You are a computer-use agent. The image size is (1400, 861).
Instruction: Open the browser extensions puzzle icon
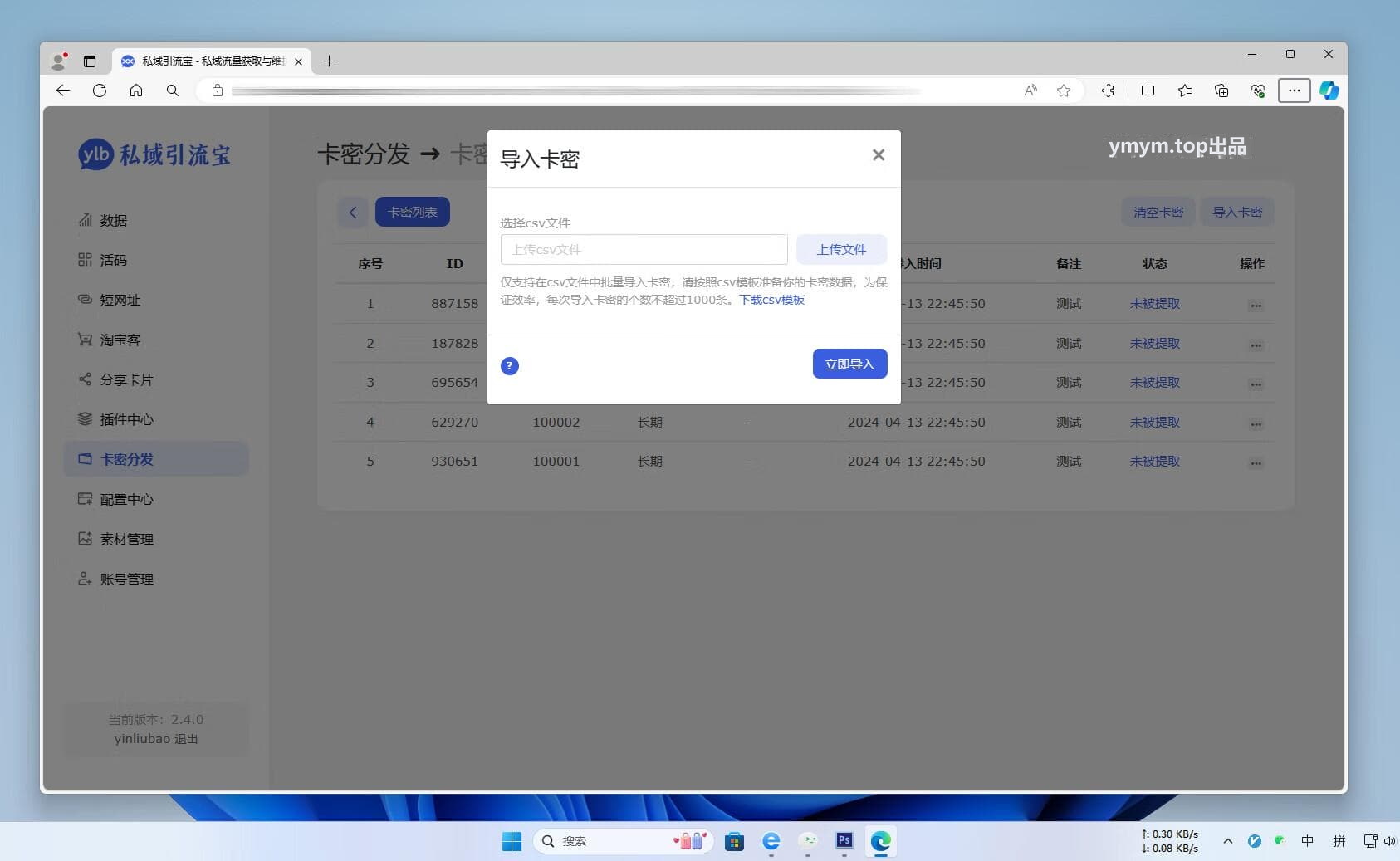1108,91
